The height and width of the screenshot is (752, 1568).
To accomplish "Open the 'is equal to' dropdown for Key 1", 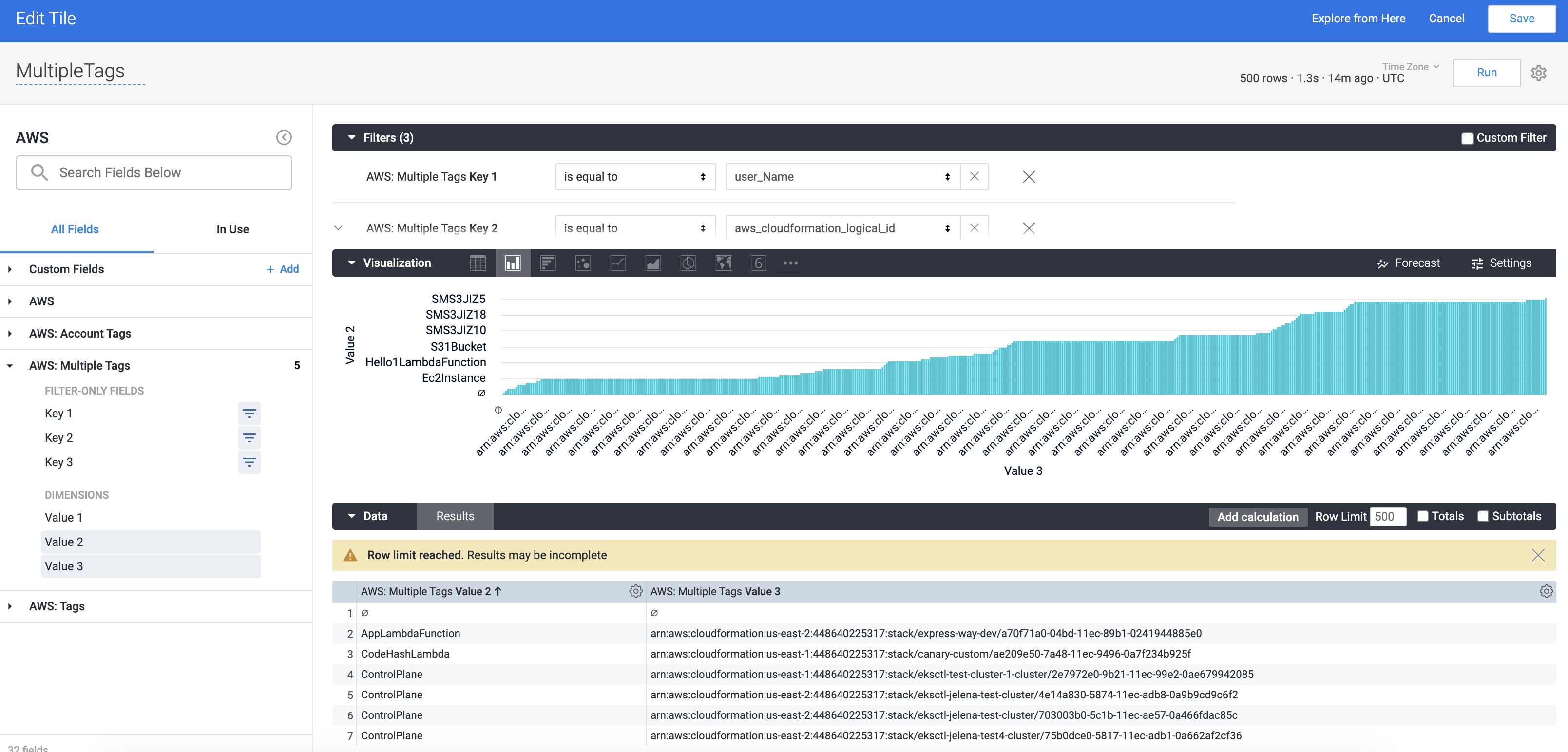I will [x=635, y=177].
